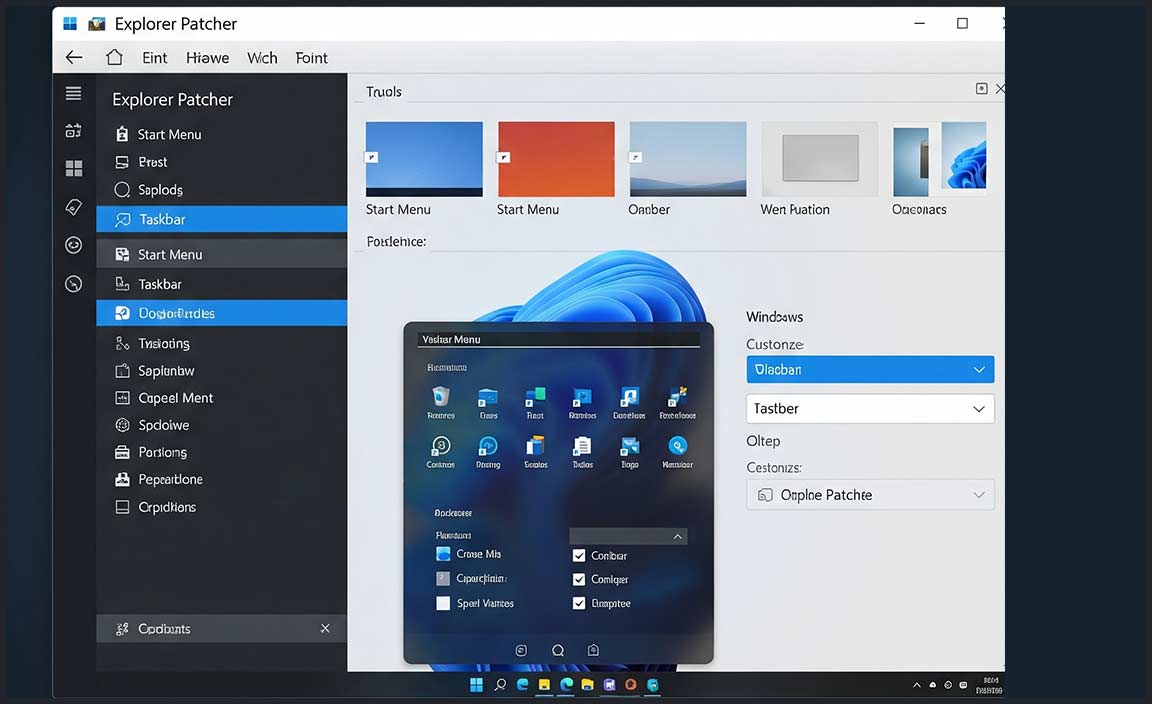The height and width of the screenshot is (704, 1152).
Task: Expand the Onplpe Patchte dropdown
Action: 870,495
